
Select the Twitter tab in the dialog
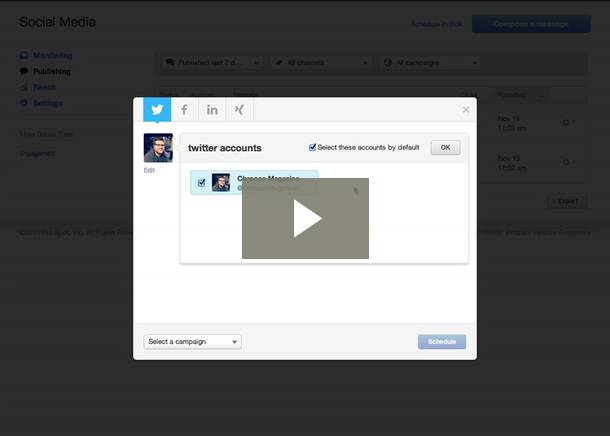pos(157,110)
